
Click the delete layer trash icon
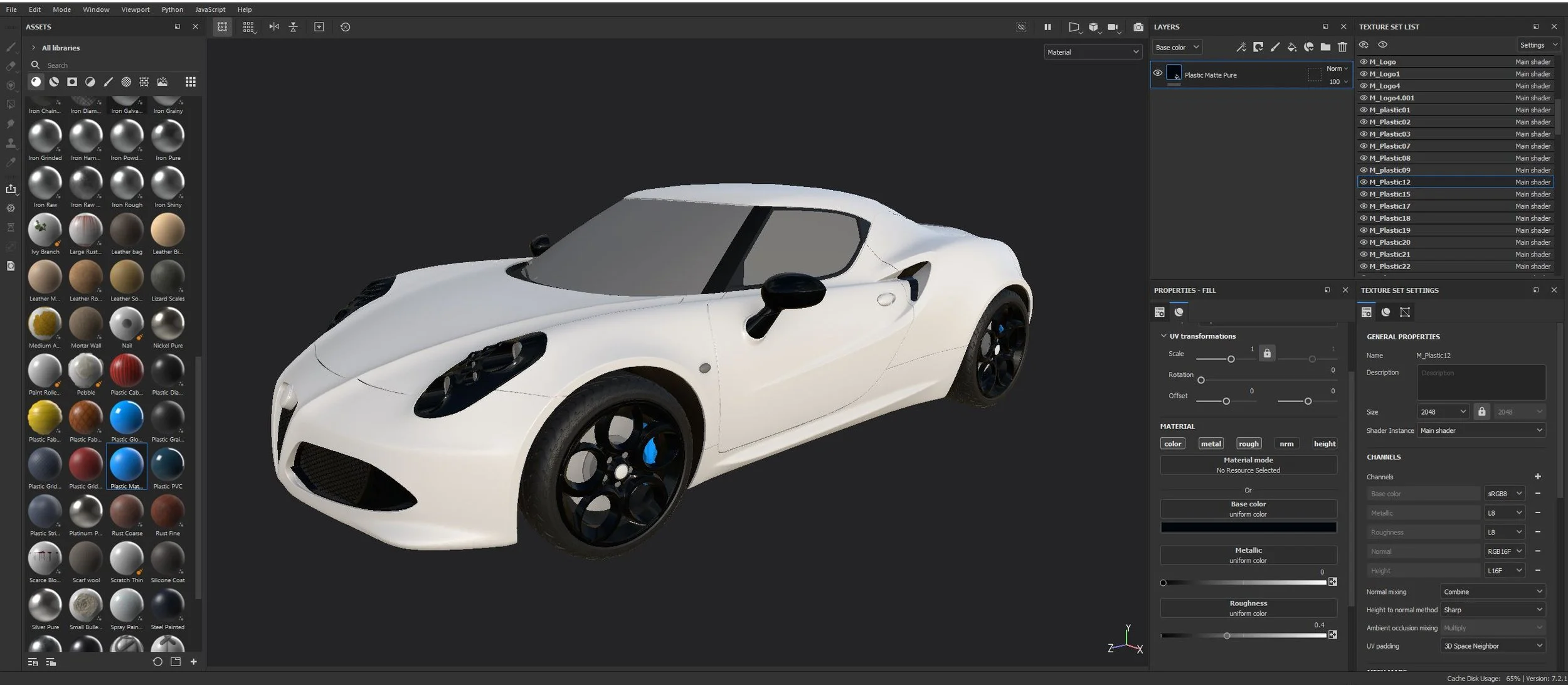[x=1342, y=47]
